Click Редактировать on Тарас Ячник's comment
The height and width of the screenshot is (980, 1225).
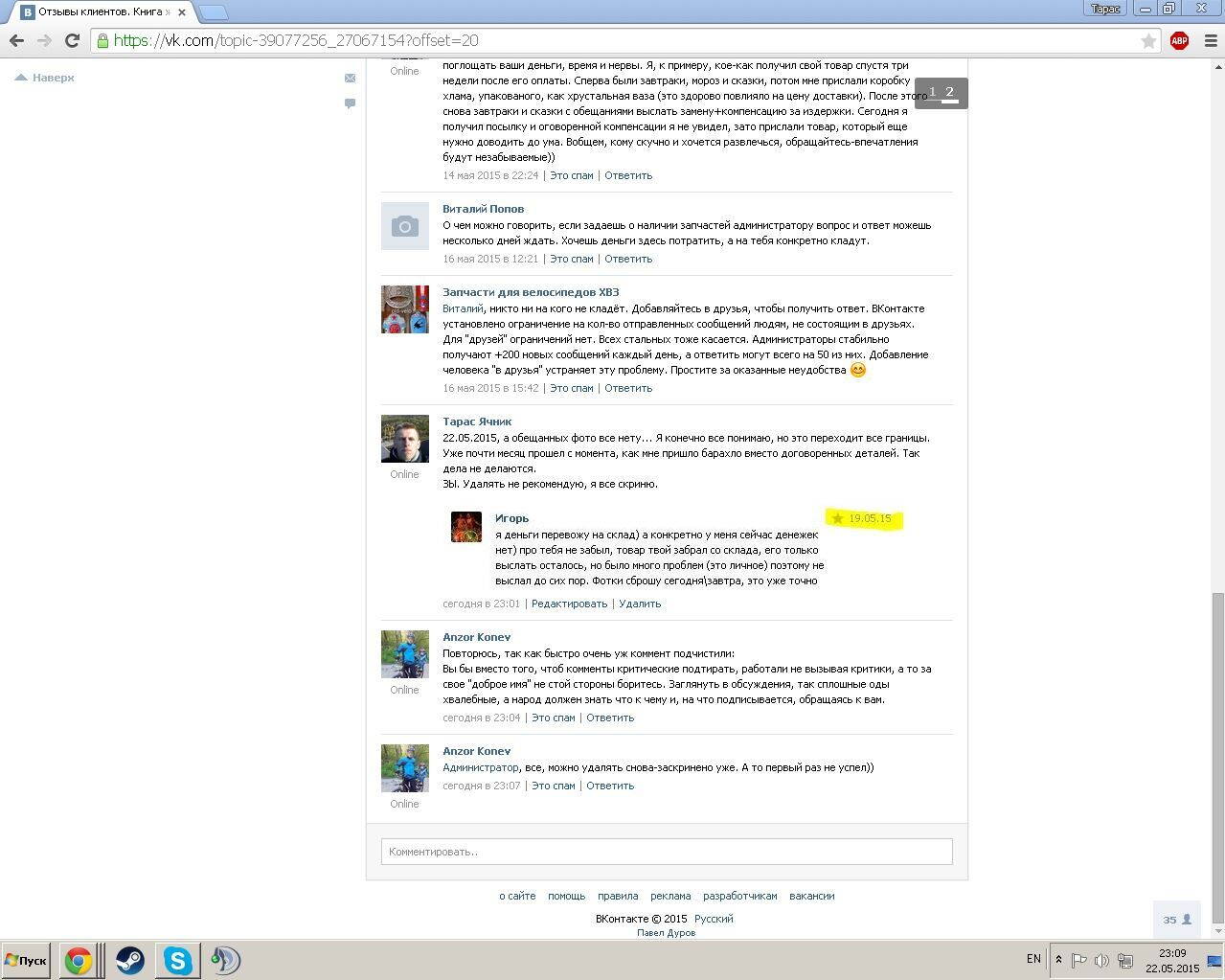coord(569,604)
